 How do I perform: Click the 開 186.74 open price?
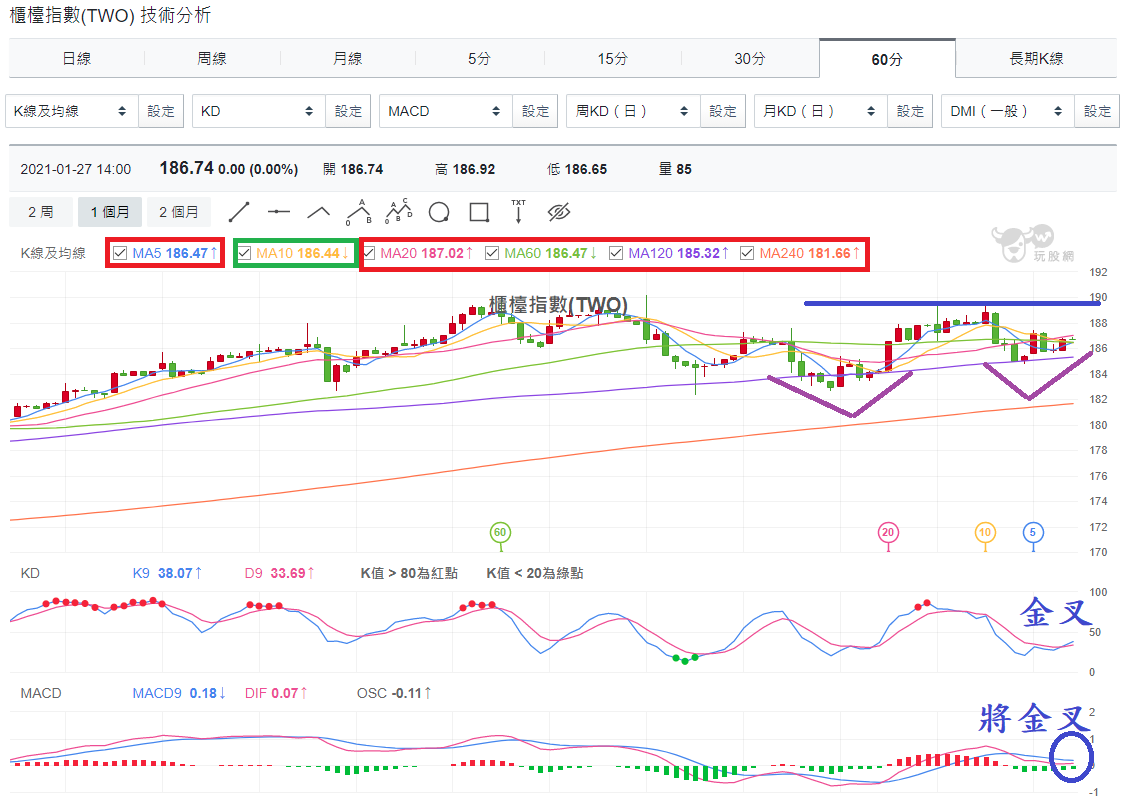click(x=353, y=169)
